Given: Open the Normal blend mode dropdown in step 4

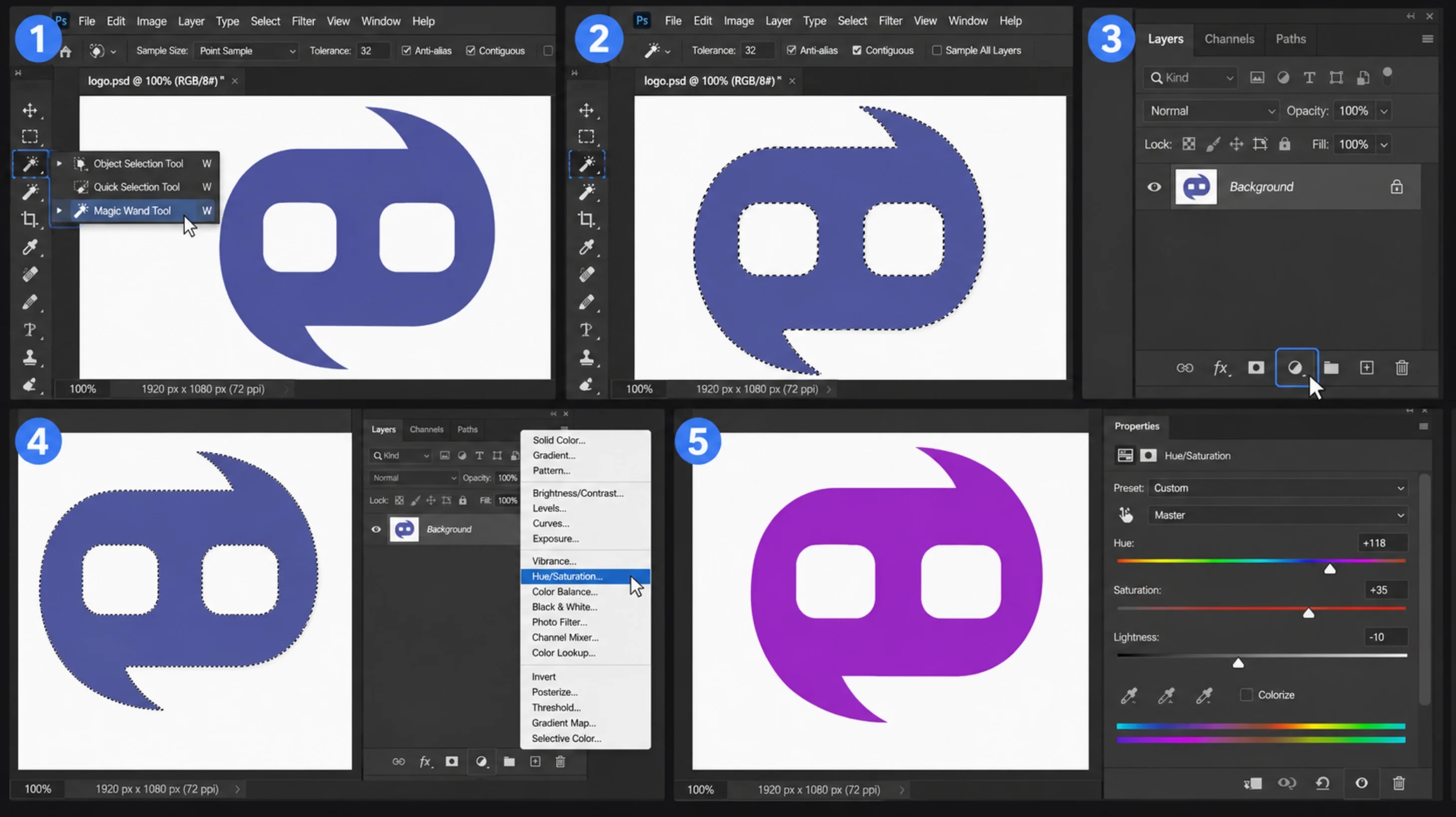Looking at the screenshot, I should coord(413,478).
